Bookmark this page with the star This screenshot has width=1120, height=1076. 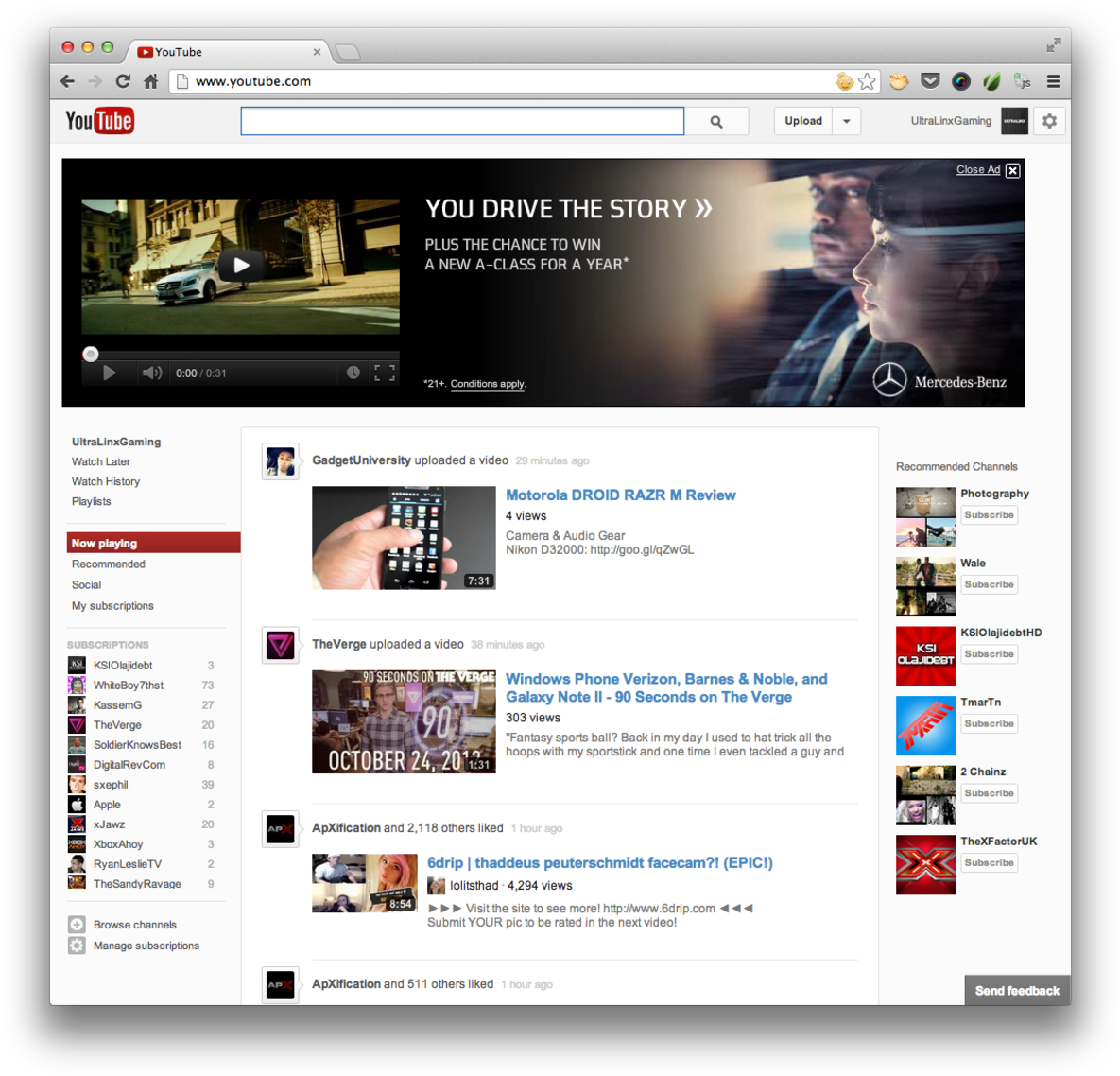tap(867, 81)
